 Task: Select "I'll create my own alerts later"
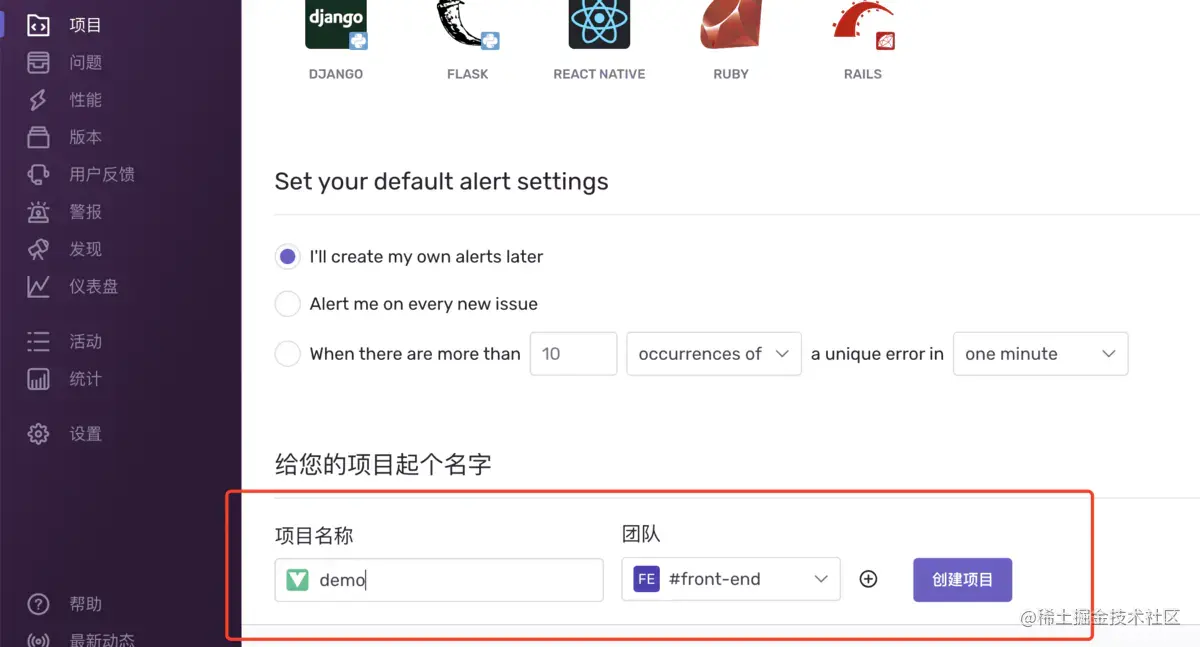287,257
